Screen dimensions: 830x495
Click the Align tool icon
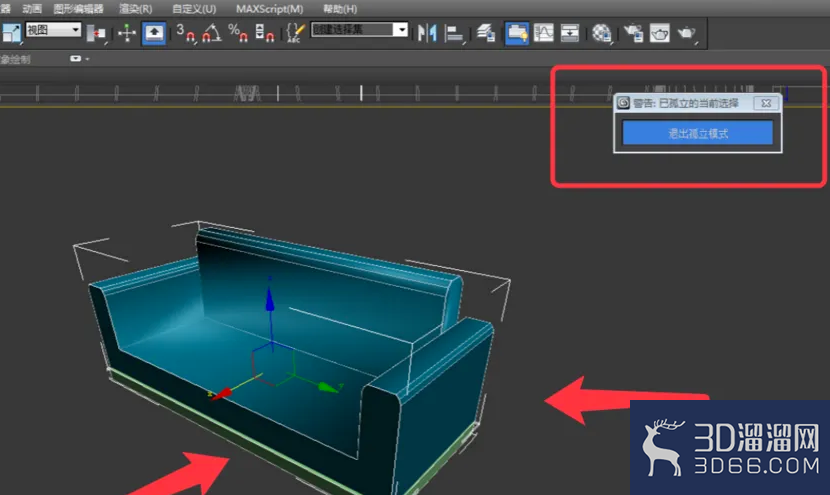click(454, 34)
